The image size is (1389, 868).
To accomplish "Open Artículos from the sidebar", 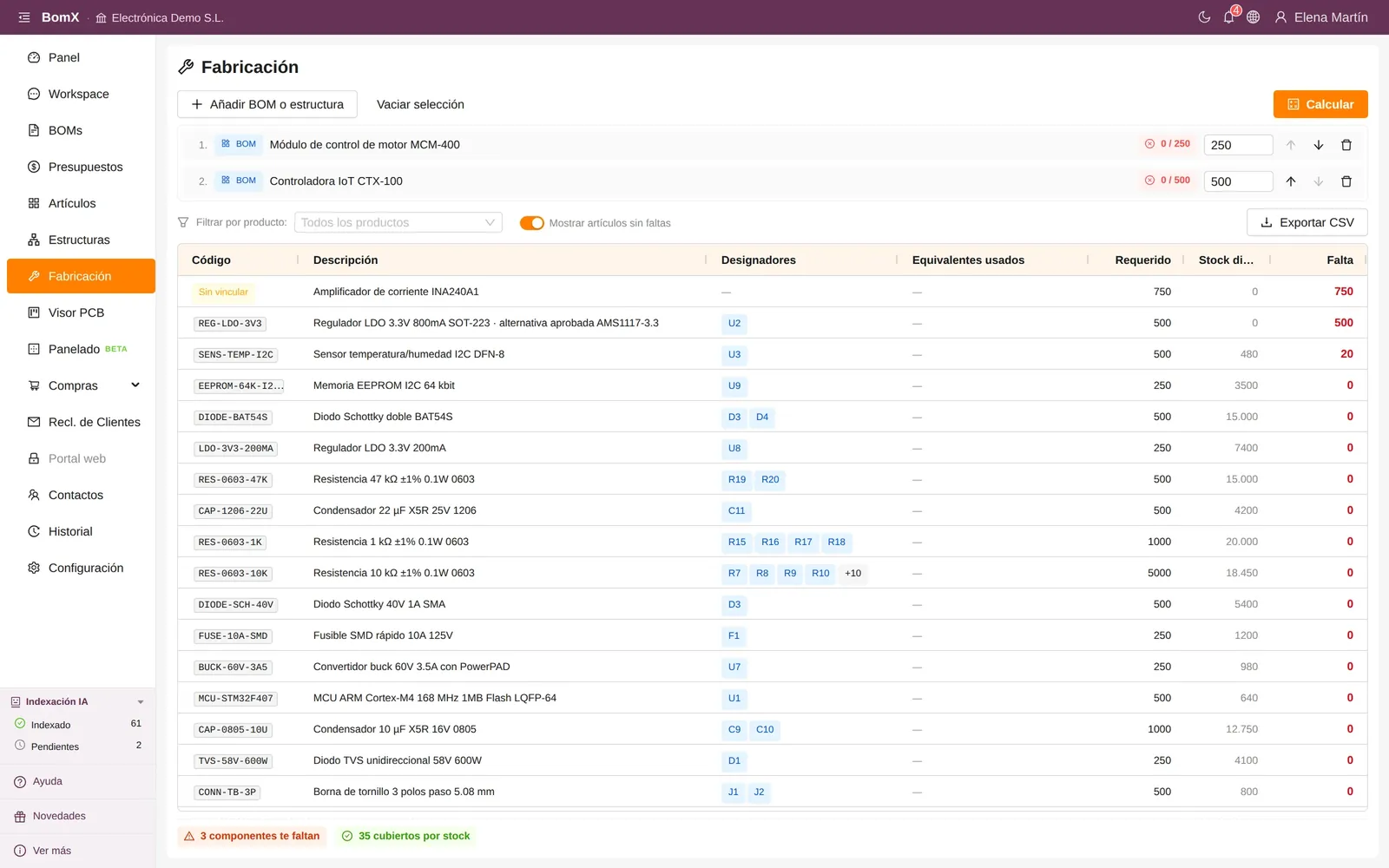I will tap(80, 203).
